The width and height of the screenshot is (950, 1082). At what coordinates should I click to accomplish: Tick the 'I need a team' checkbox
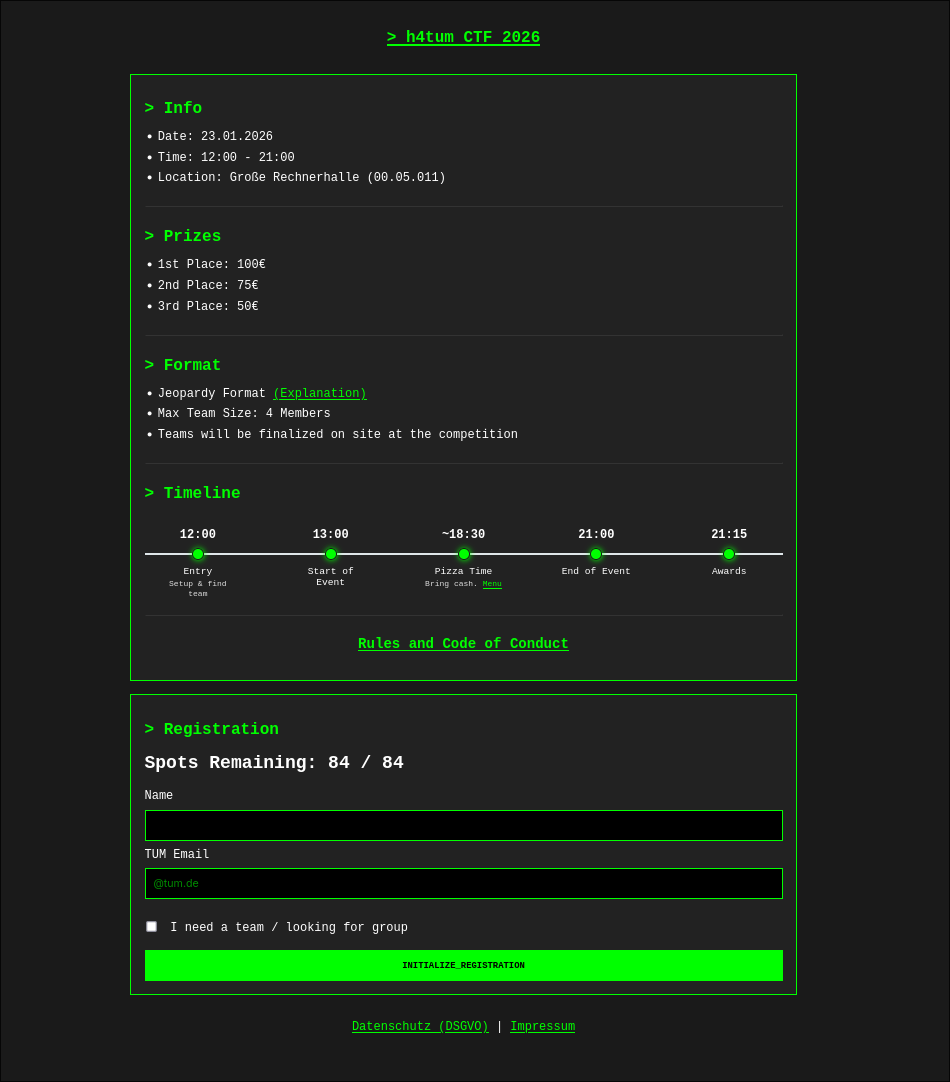coord(151,926)
